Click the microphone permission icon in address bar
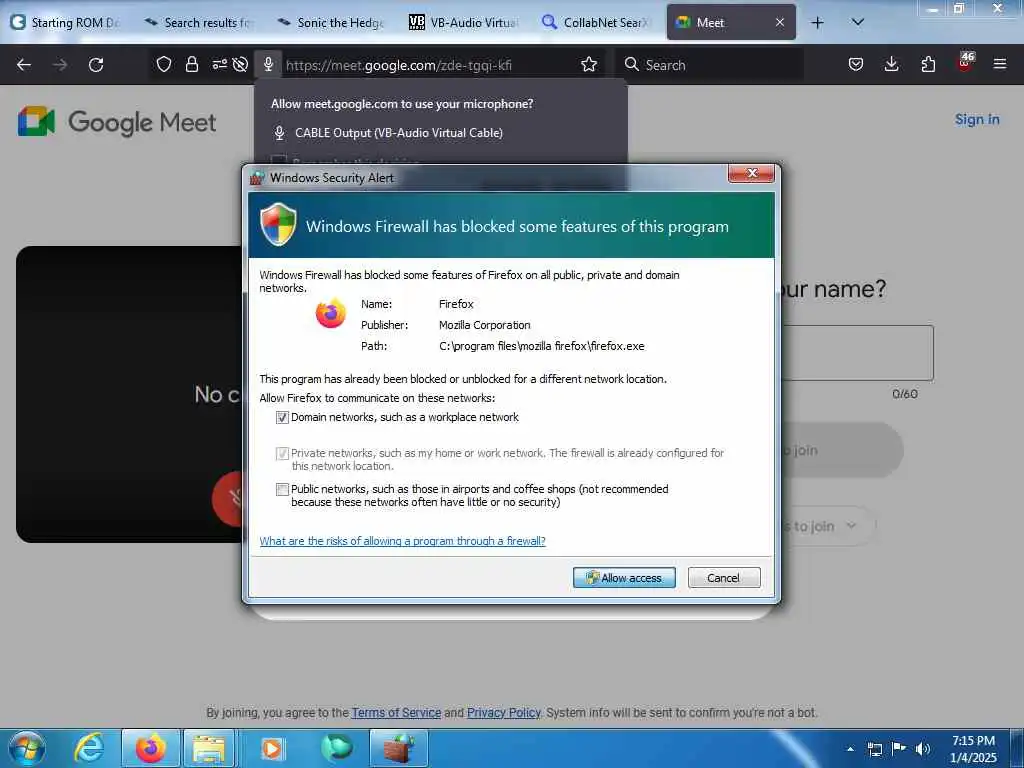 point(268,64)
